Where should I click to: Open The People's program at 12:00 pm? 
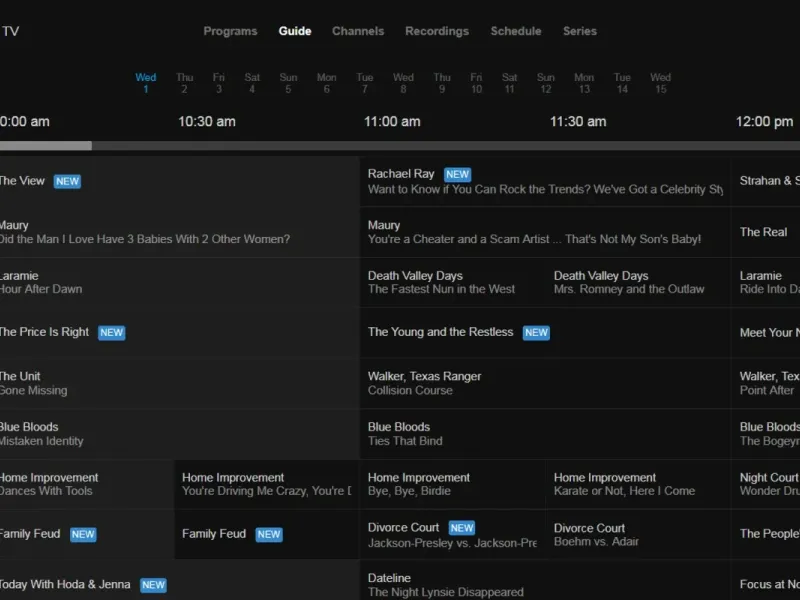(x=766, y=534)
